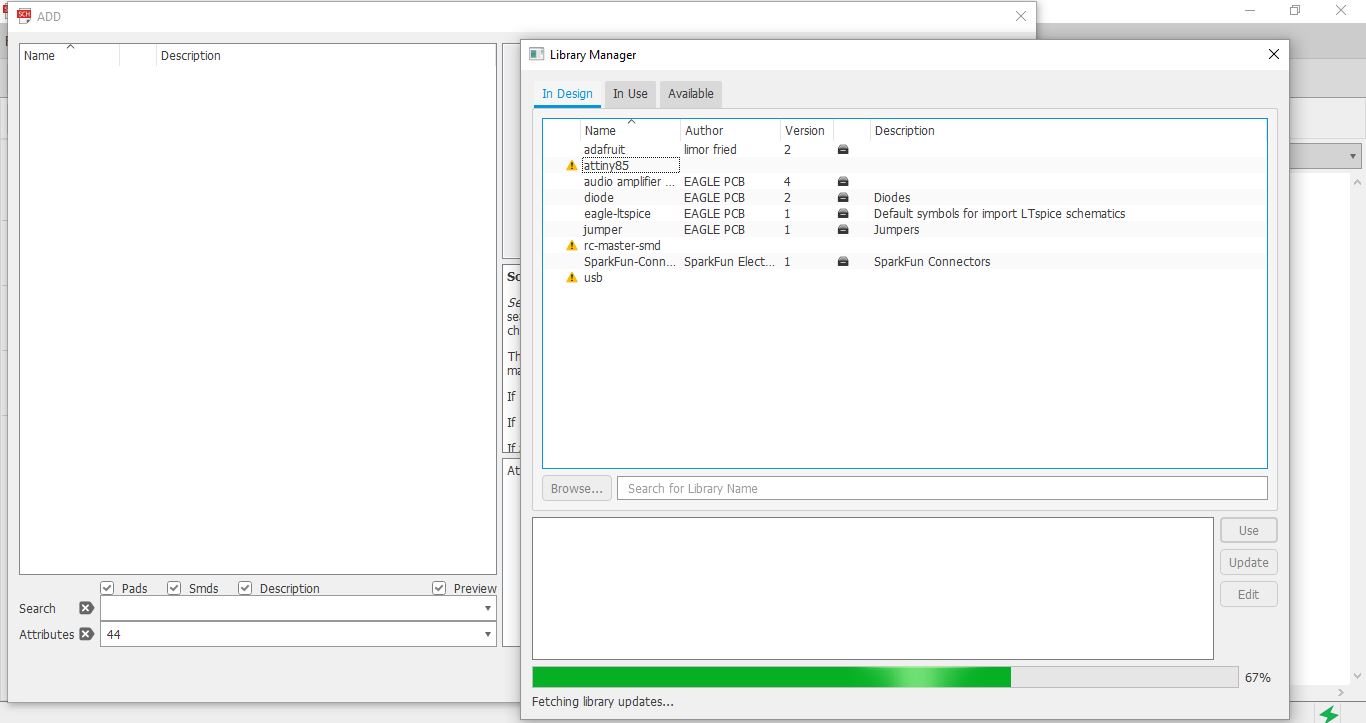
Task: Click the Use button
Action: click(x=1248, y=531)
